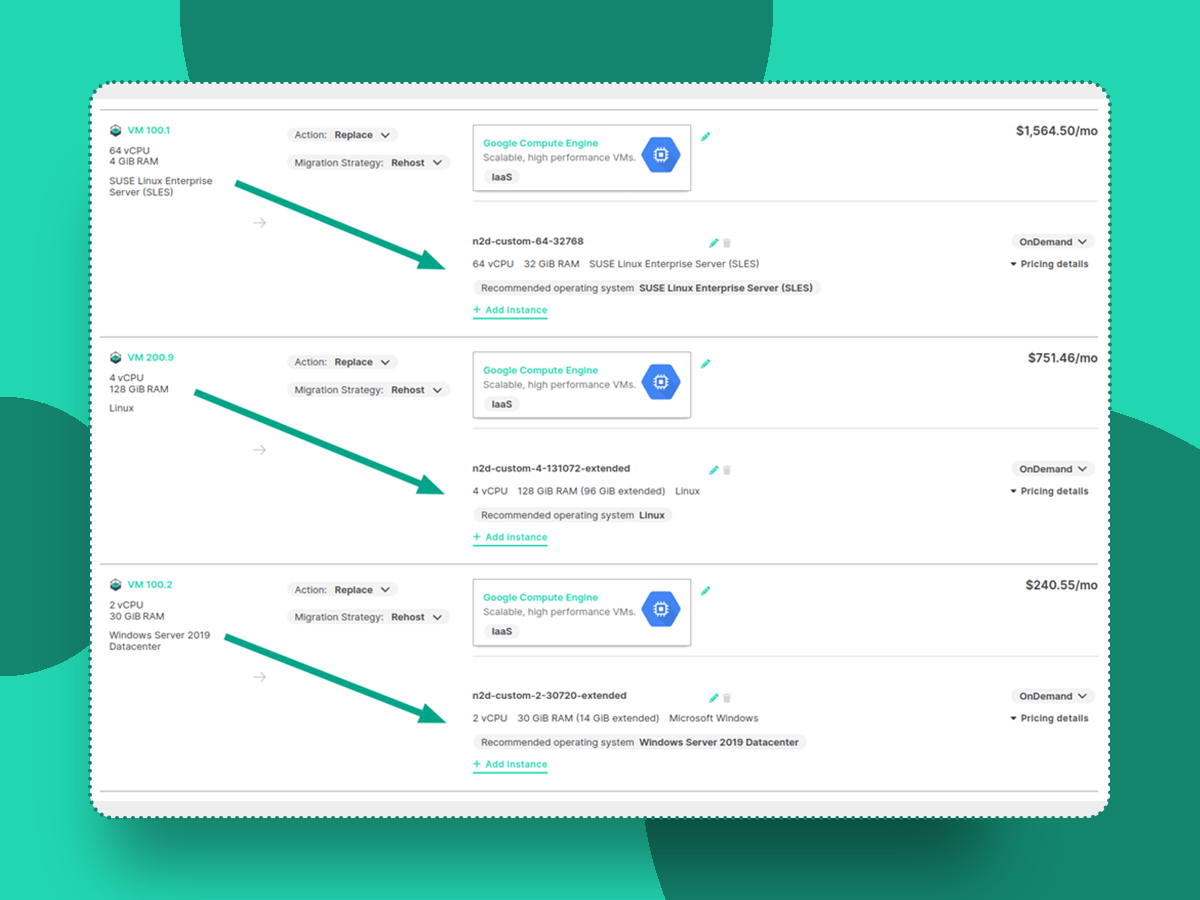Screen dimensions: 1200x900
Task: Open Action Replace dropdown for VM 100.1
Action: (342, 135)
